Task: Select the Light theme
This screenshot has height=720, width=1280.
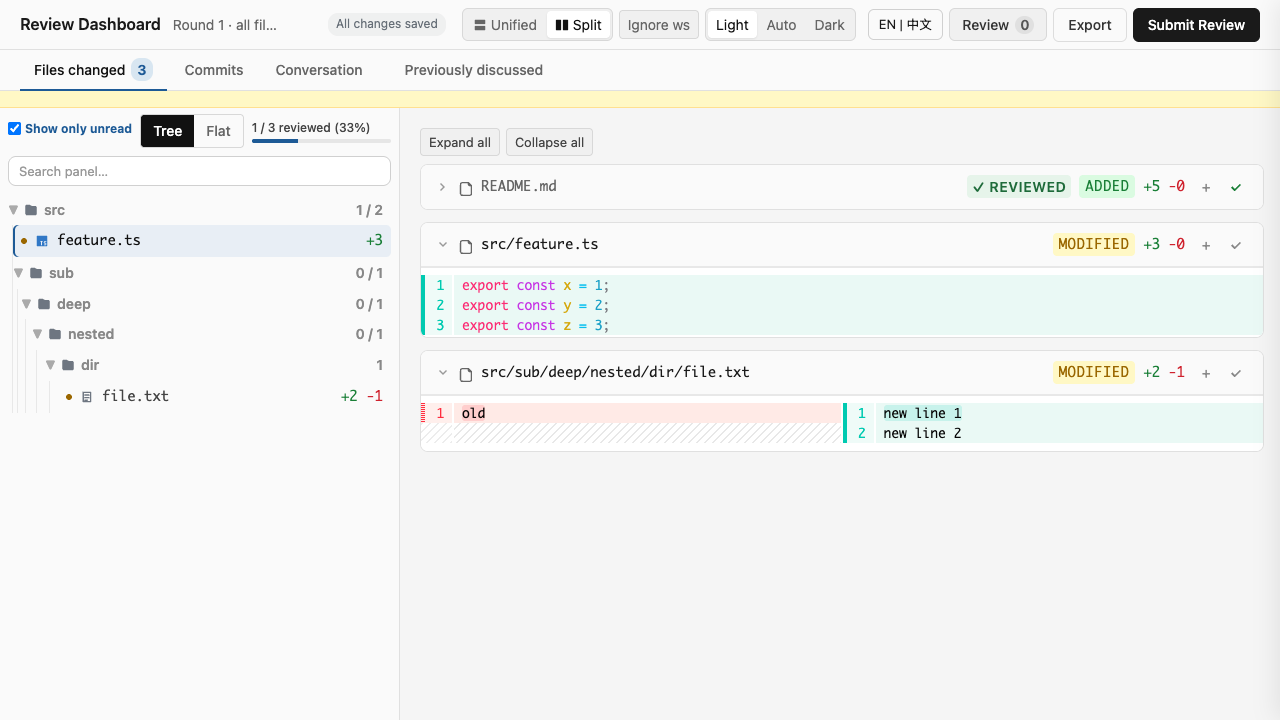Action: [732, 25]
